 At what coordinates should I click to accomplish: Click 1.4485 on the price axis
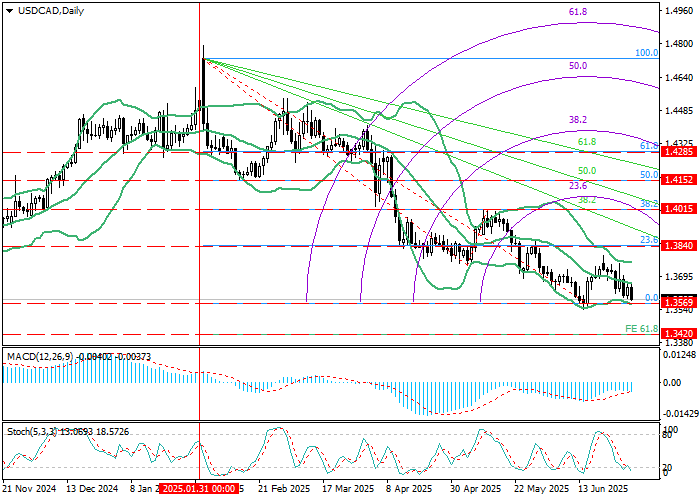coord(679,110)
